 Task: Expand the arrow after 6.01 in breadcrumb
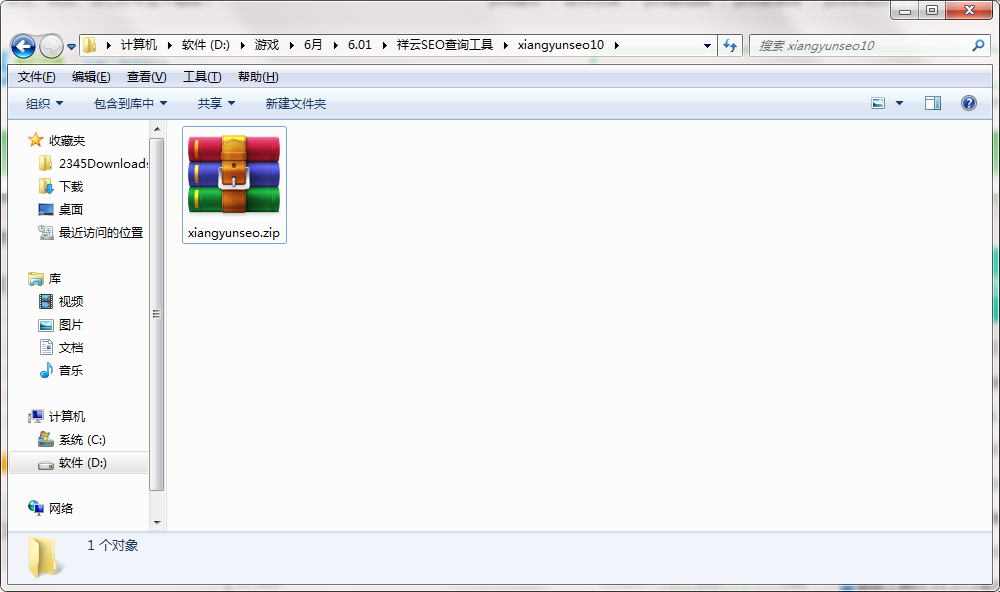[385, 45]
